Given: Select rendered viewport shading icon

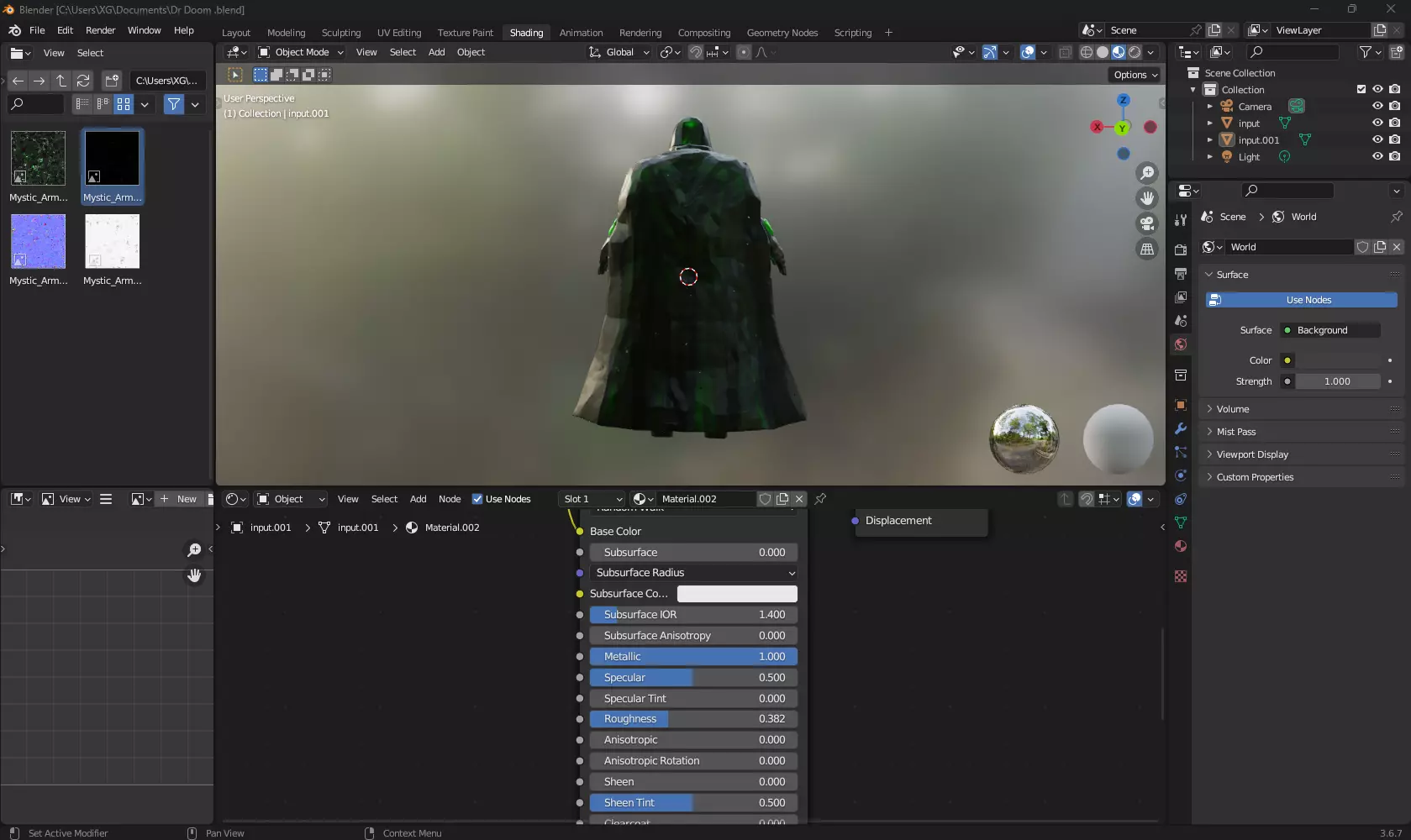Looking at the screenshot, I should pyautogui.click(x=1135, y=52).
